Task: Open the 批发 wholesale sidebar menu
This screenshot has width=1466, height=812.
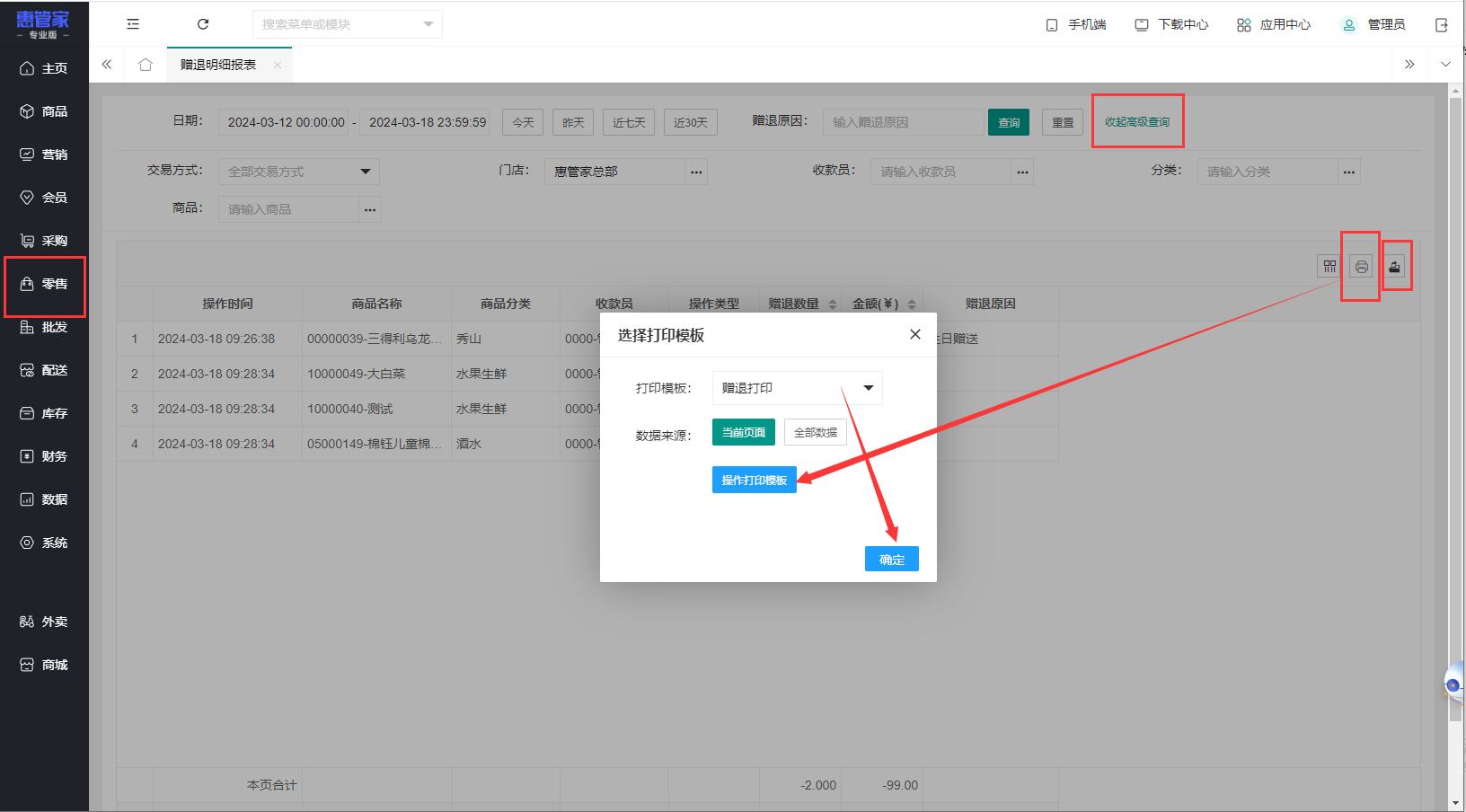Action: [44, 327]
